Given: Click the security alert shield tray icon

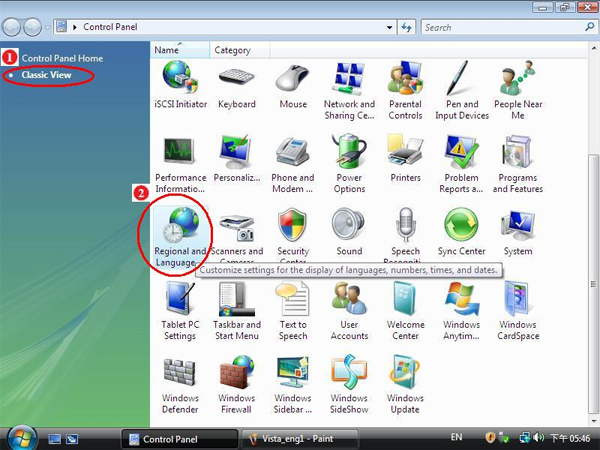Looking at the screenshot, I should 490,437.
